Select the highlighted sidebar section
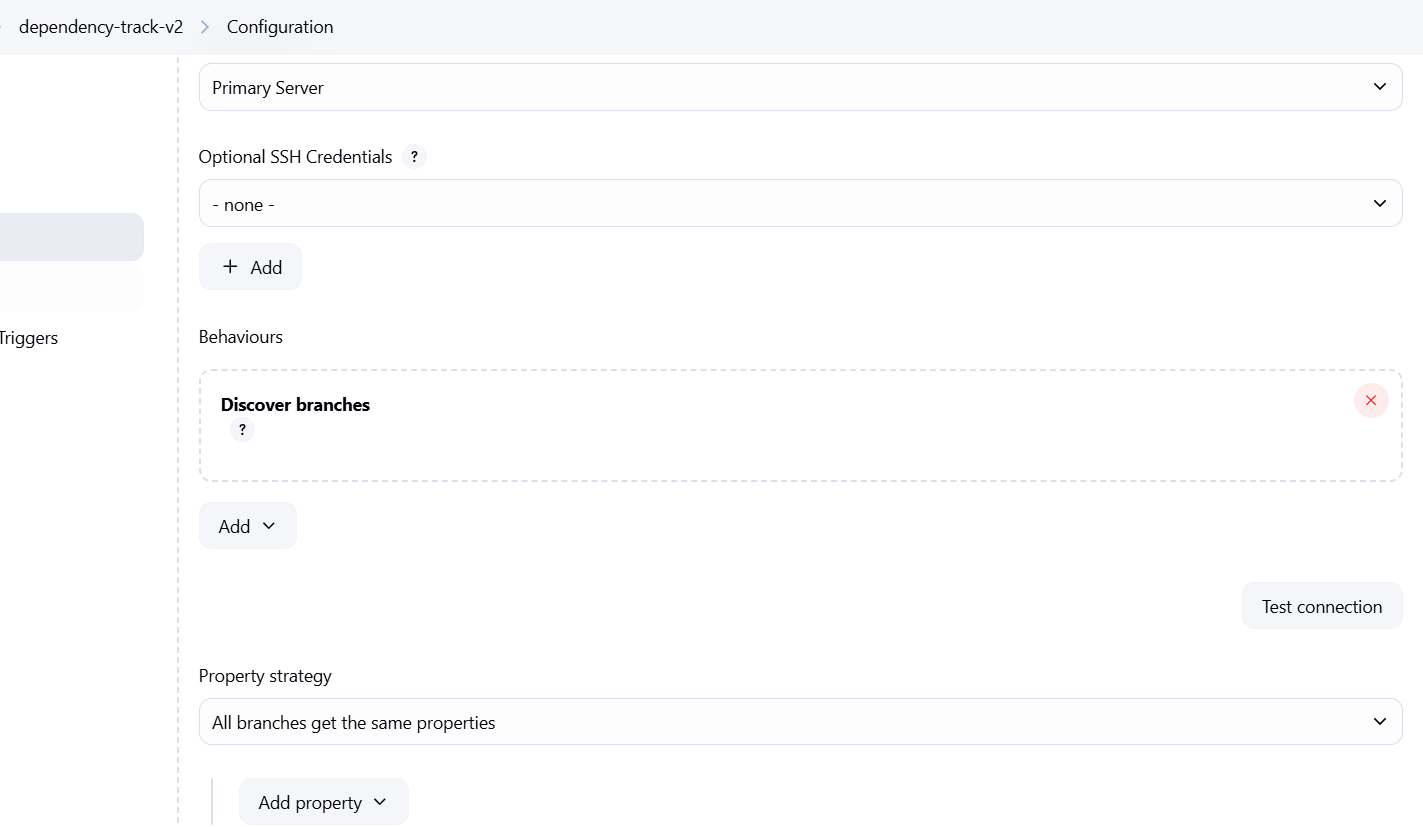 coord(70,237)
